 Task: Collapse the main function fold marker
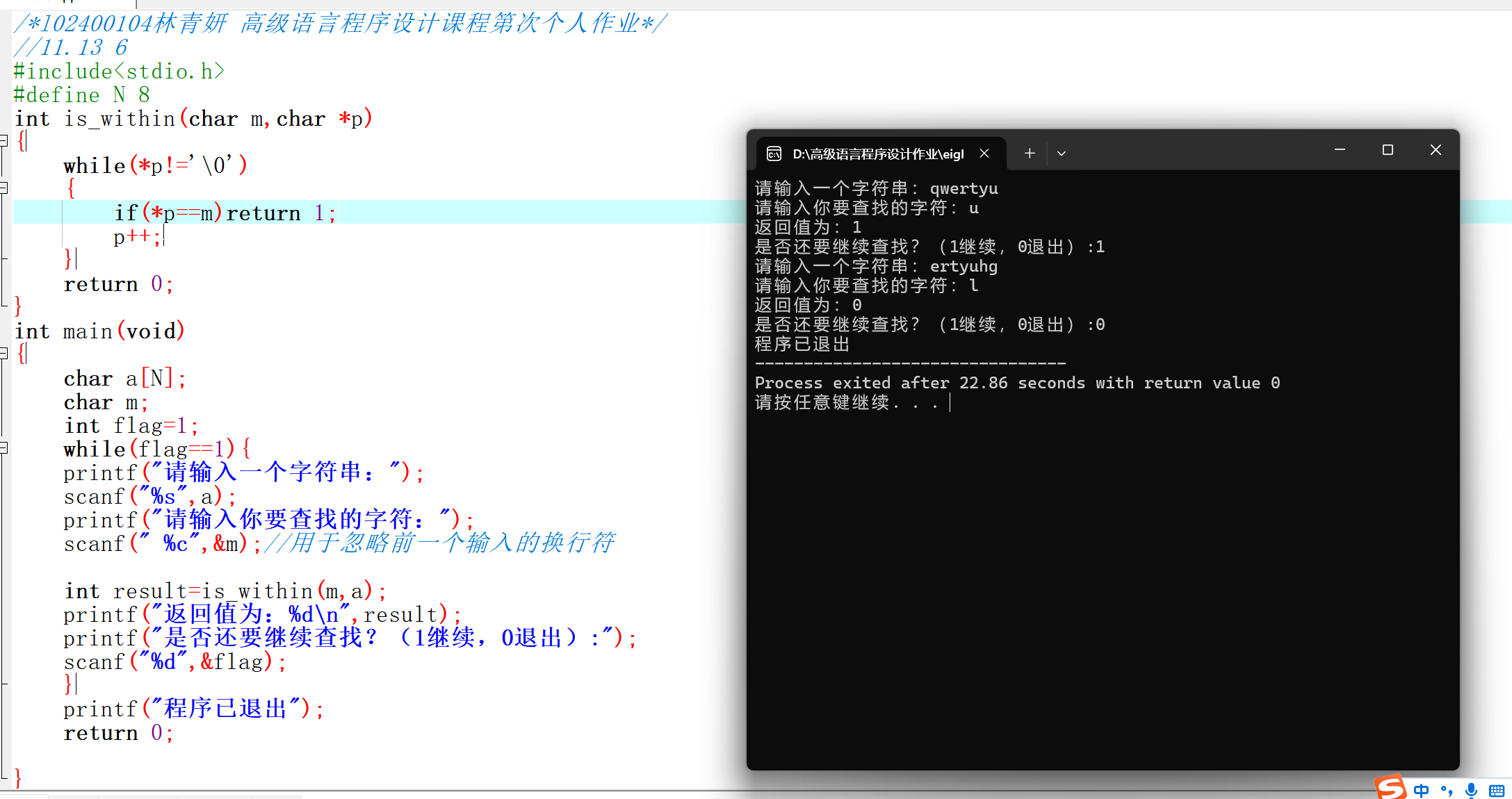pyautogui.click(x=3, y=354)
